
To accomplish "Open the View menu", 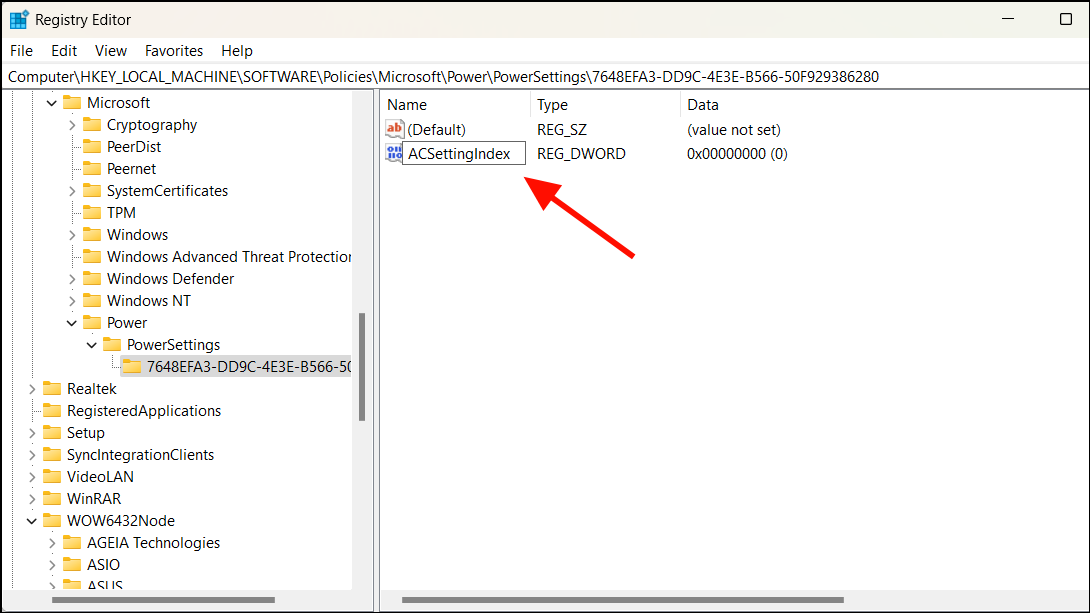I will [111, 51].
